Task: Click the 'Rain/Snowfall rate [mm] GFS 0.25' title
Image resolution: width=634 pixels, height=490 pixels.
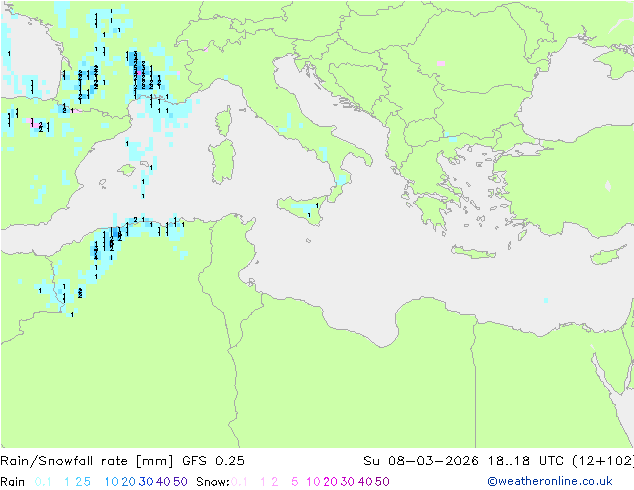Action: (122, 461)
